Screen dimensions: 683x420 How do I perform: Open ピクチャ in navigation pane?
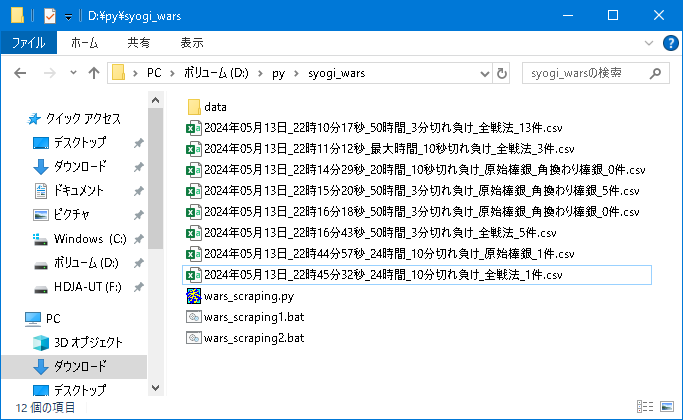[x=71, y=214]
